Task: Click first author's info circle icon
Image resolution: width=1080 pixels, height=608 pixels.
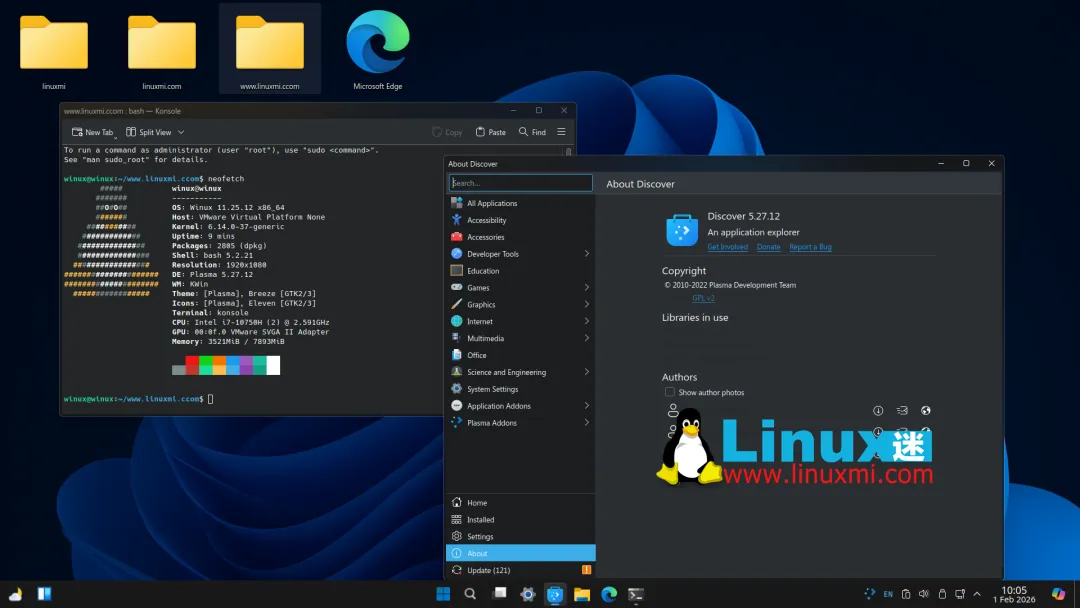Action: pyautogui.click(x=878, y=410)
